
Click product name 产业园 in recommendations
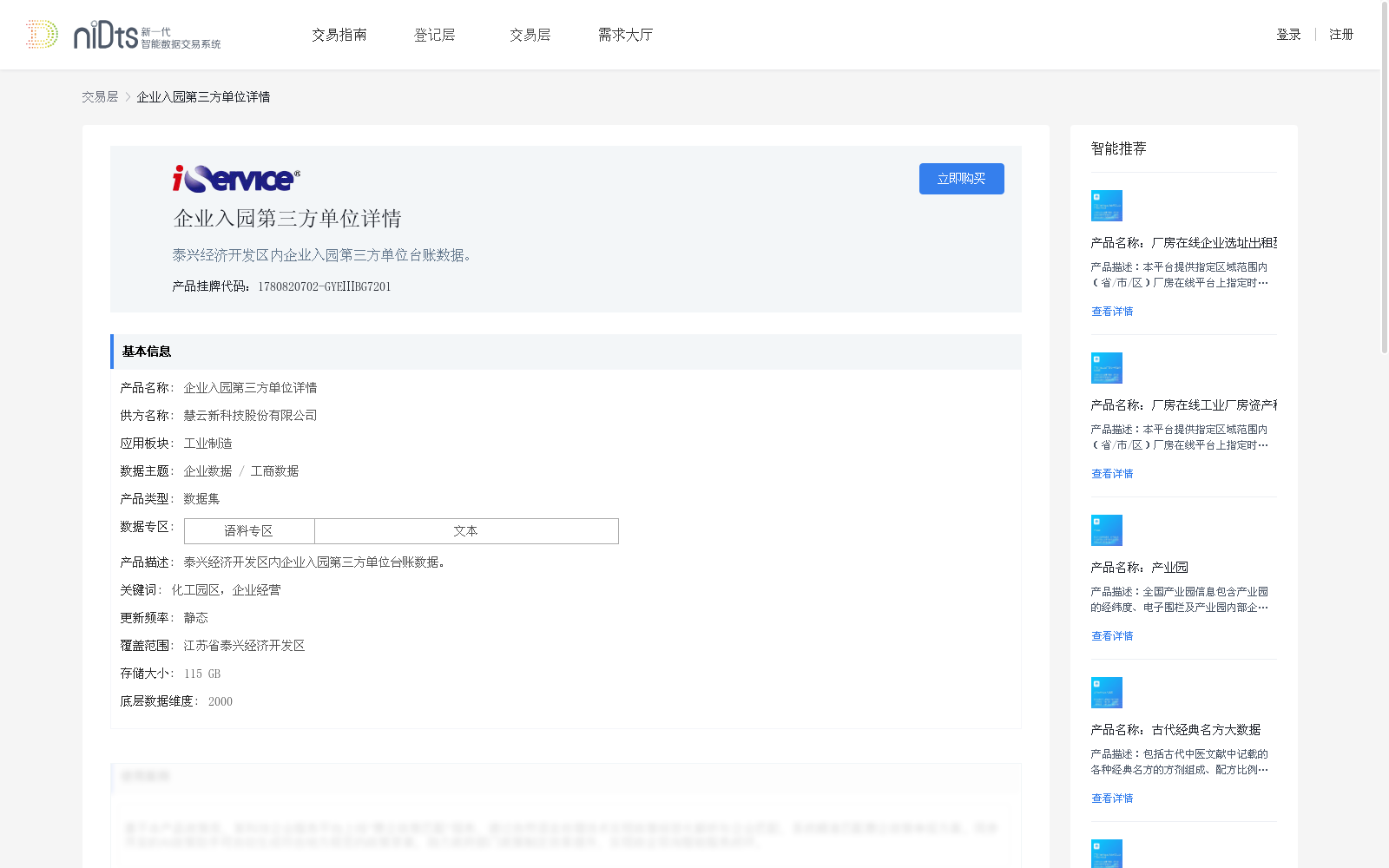pyautogui.click(x=1140, y=568)
